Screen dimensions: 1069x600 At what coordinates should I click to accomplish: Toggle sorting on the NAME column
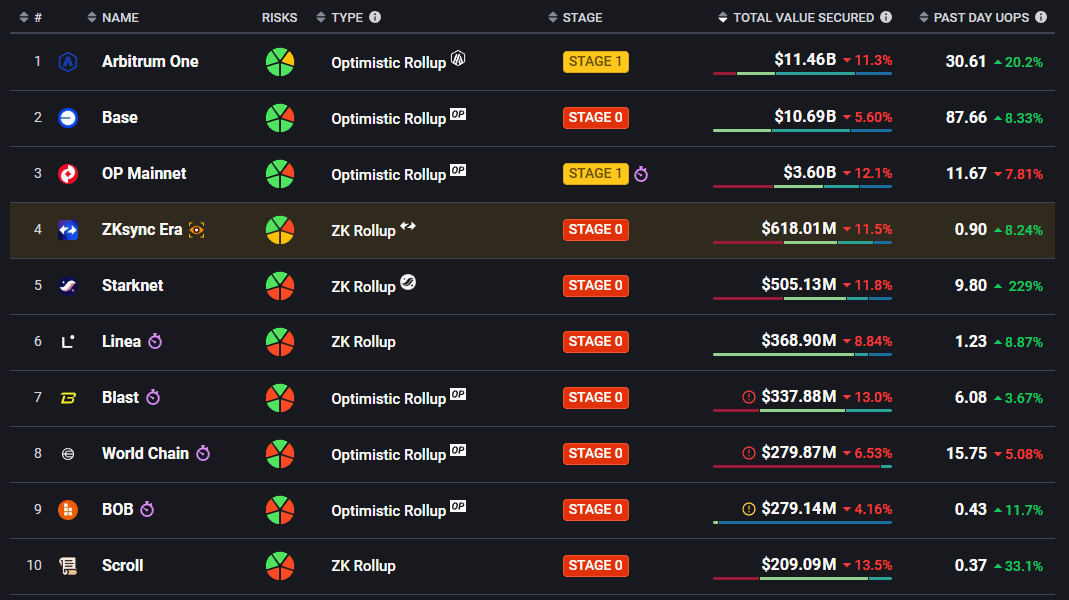pos(93,17)
